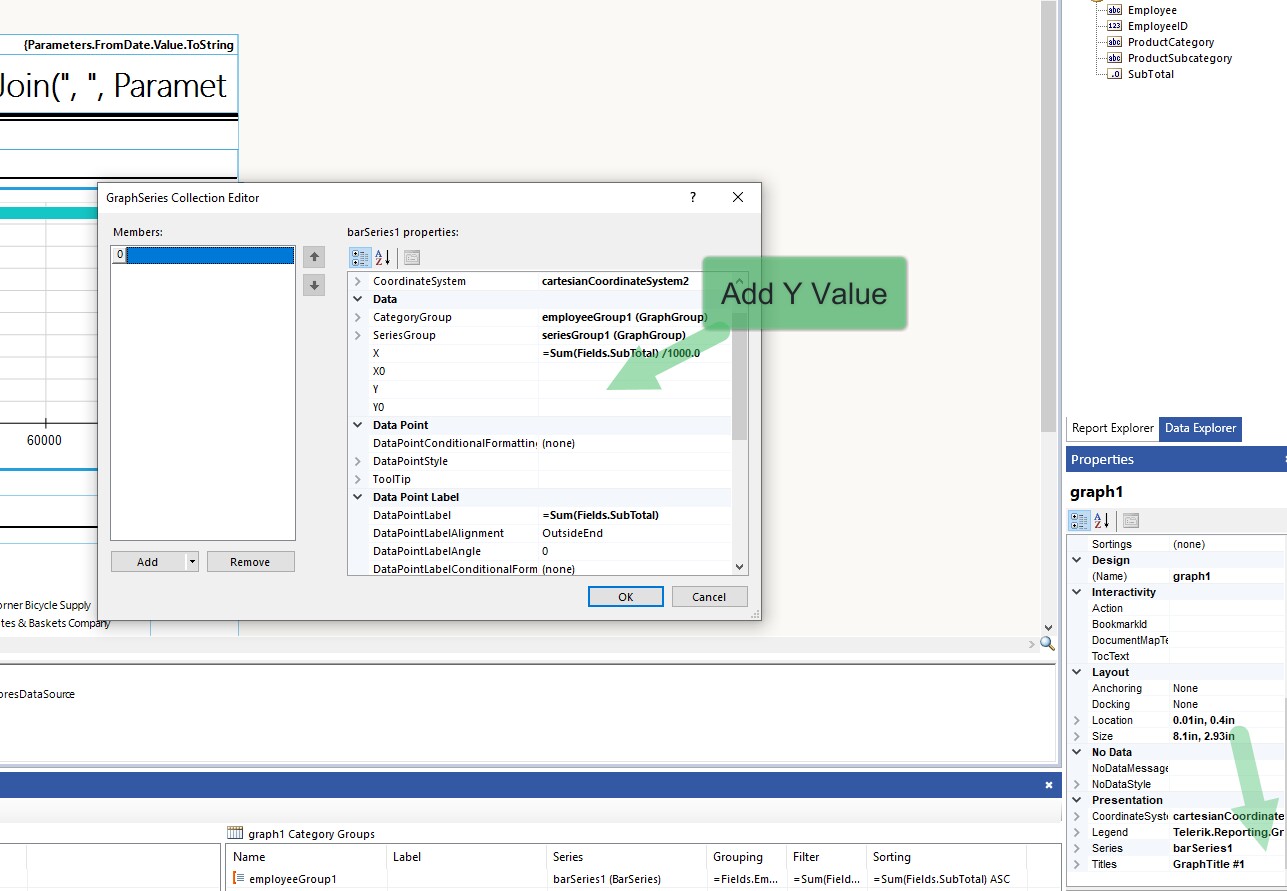Screen dimensions: 1287x891
Task: Click the dialog property grid scrollbar thumb
Action: click(x=740, y=380)
